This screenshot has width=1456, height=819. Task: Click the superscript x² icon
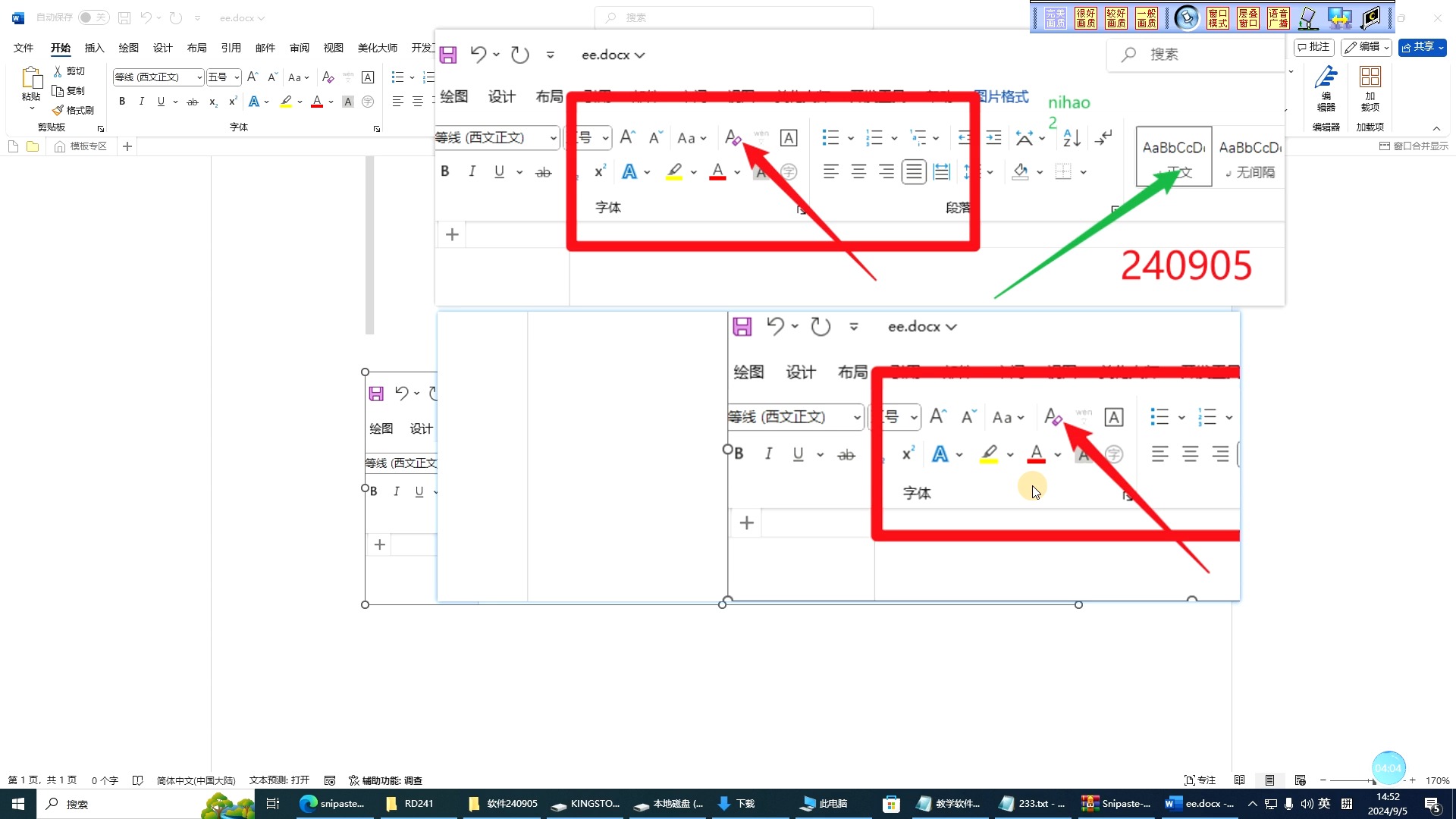pyautogui.click(x=233, y=102)
